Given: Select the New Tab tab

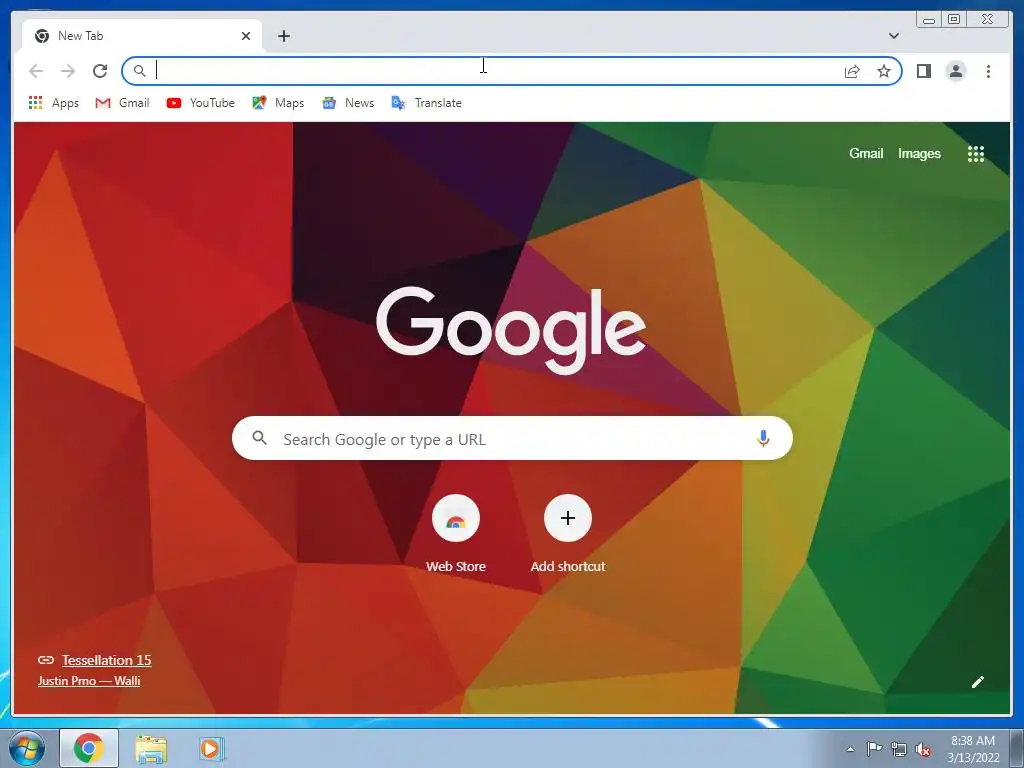Looking at the screenshot, I should click(142, 36).
